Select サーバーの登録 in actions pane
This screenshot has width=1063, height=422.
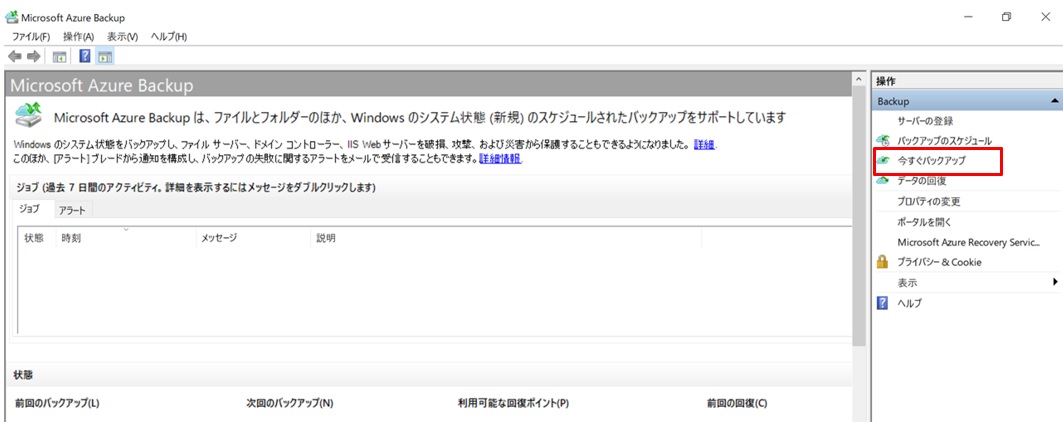pos(925,121)
